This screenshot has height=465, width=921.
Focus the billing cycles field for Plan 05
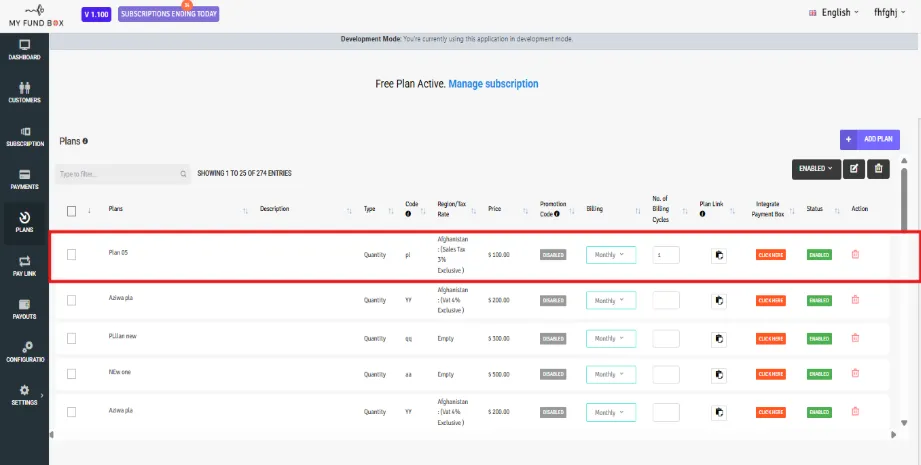666,255
